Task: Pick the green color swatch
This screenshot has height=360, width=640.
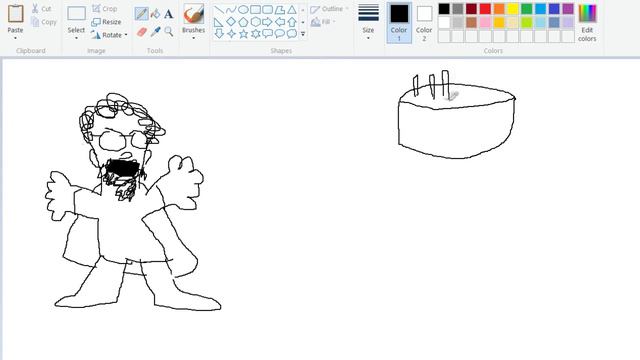Action: (x=527, y=9)
